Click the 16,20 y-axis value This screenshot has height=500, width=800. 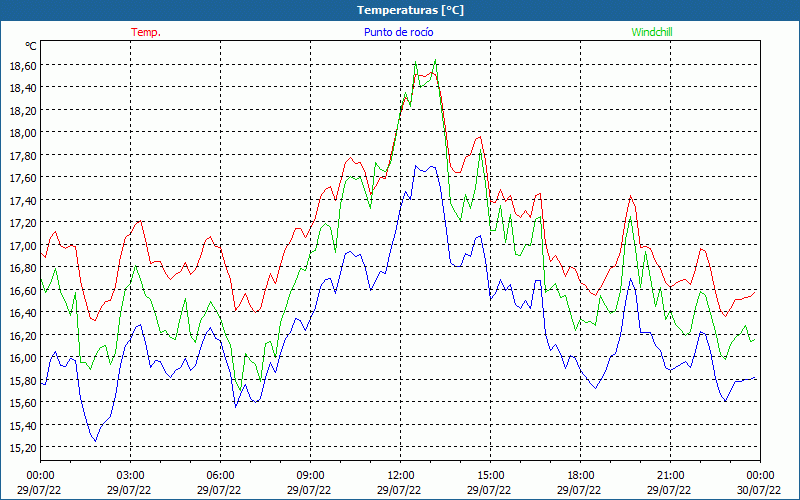click(23, 335)
